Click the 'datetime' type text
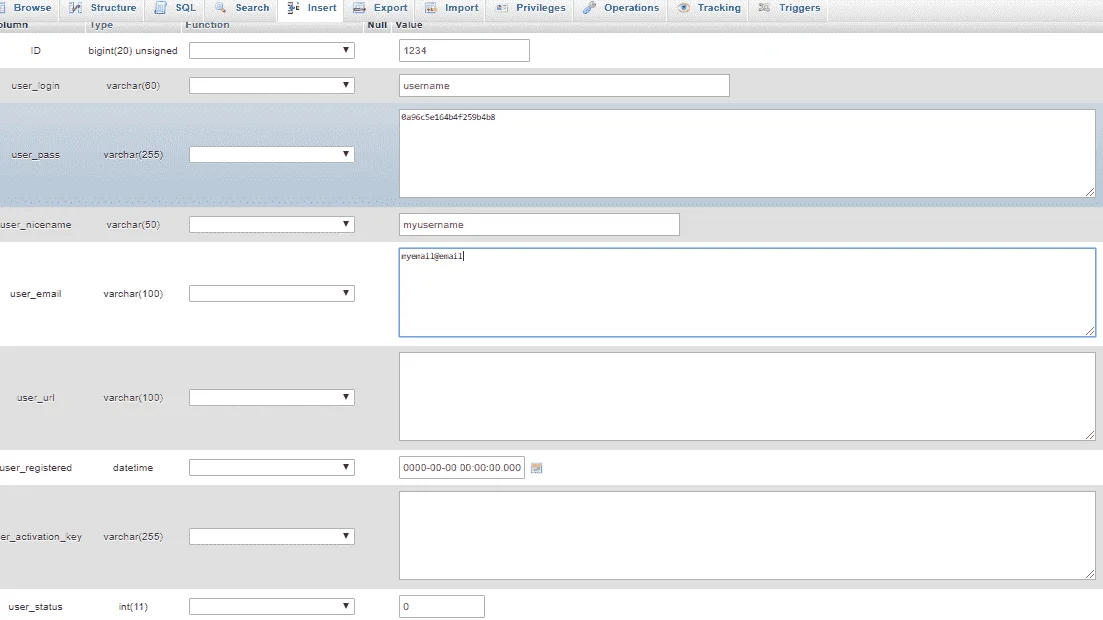 pos(133,468)
